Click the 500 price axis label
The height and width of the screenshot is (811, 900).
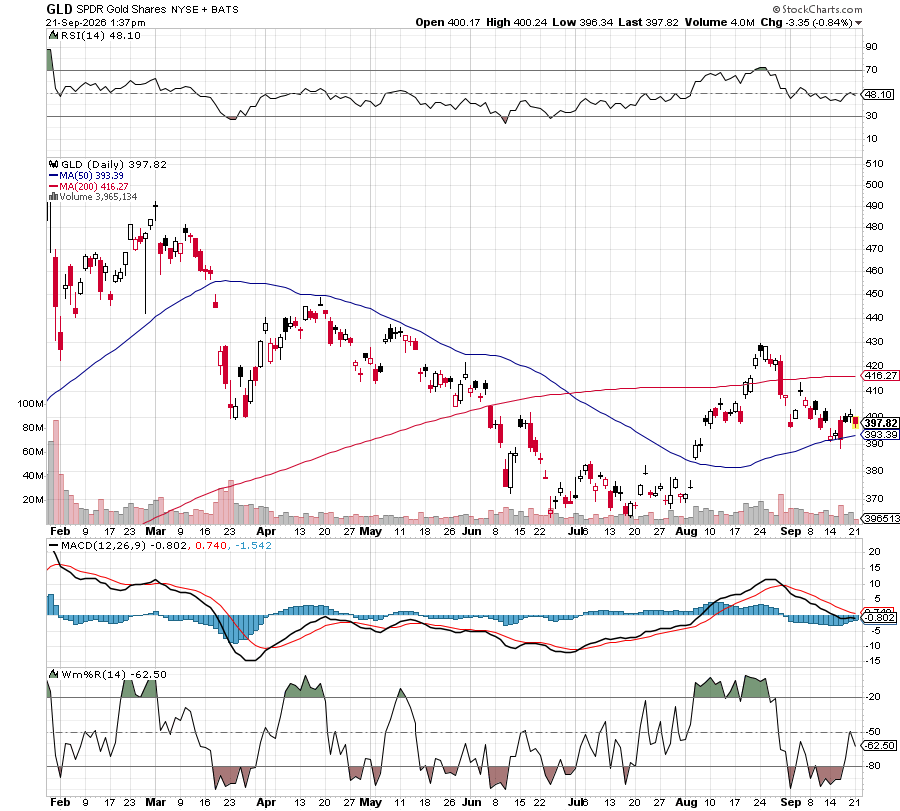click(x=874, y=184)
